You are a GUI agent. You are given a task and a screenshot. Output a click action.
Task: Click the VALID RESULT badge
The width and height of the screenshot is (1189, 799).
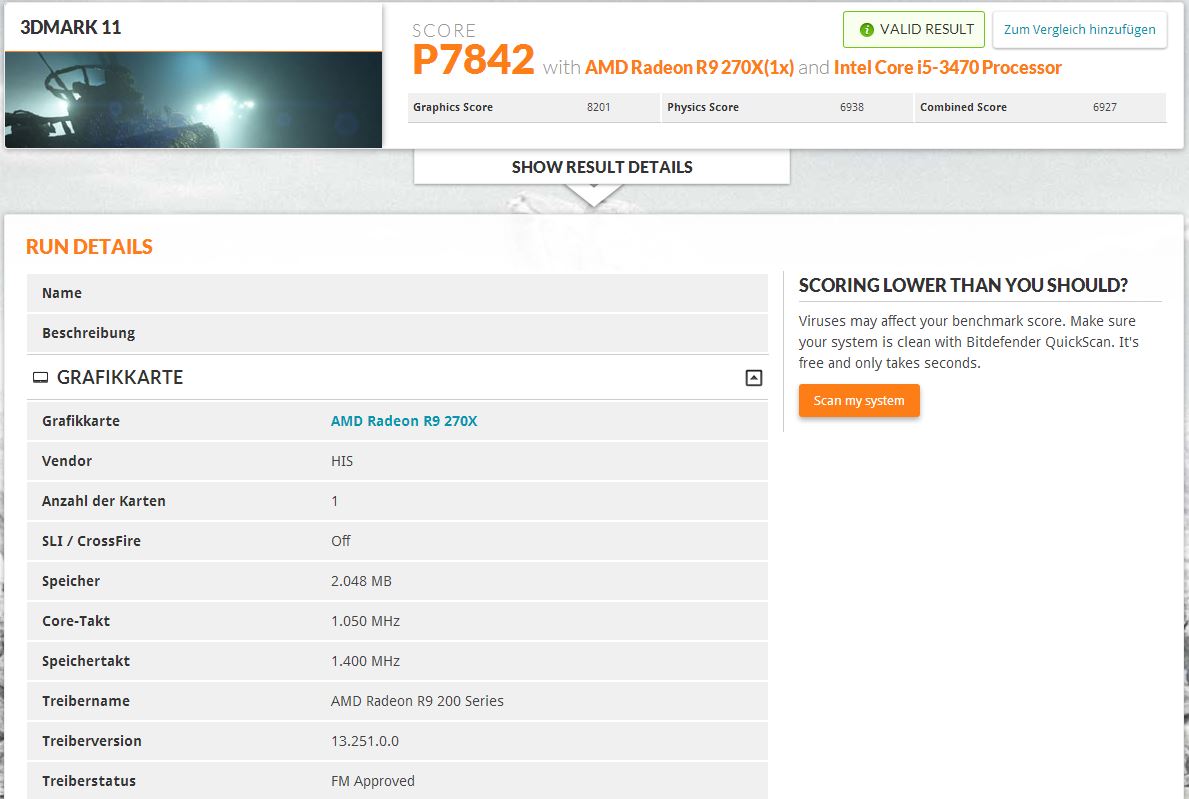pos(913,30)
